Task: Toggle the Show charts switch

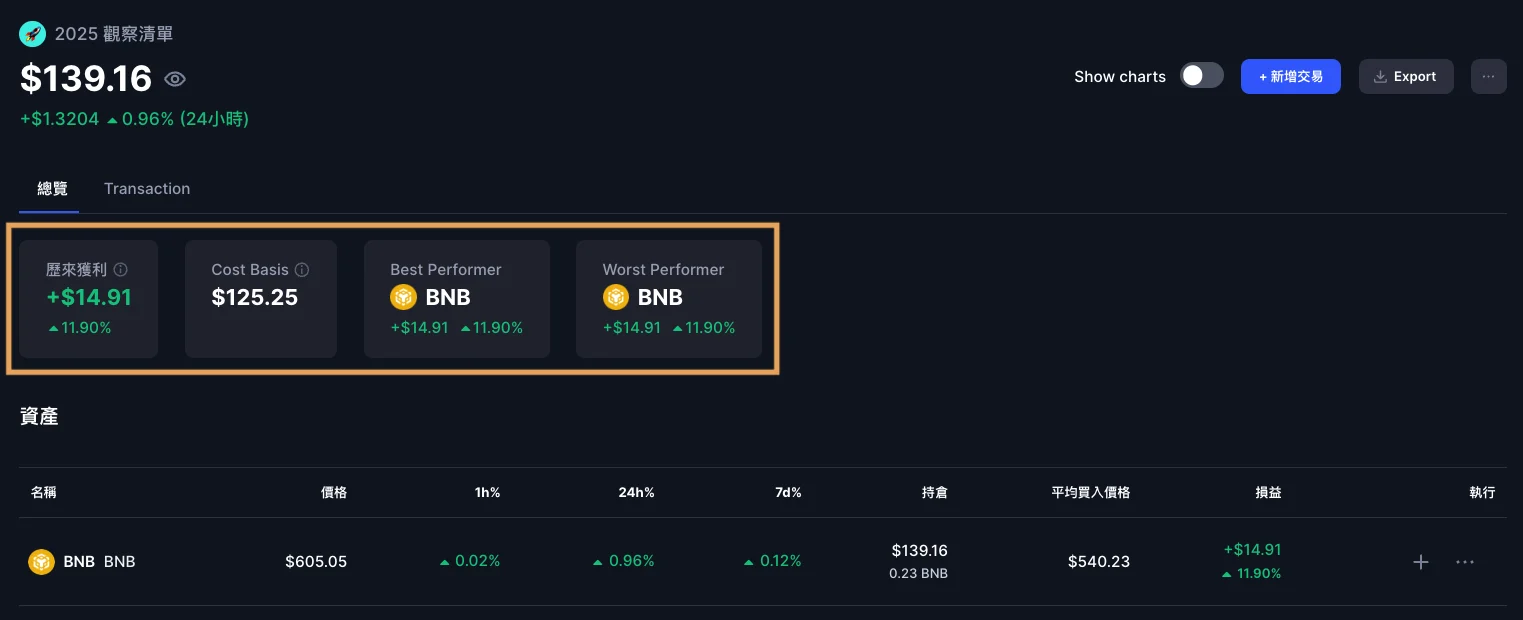Action: [x=1201, y=76]
